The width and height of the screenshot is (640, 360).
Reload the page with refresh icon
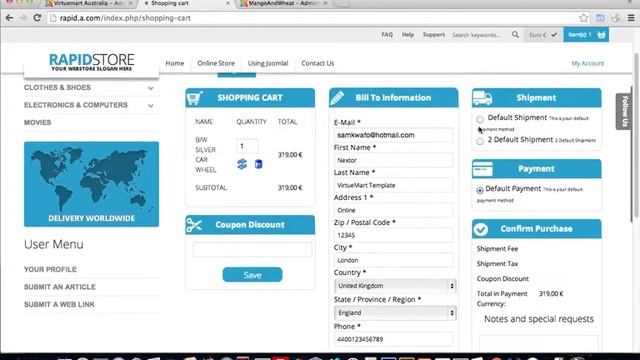[37, 18]
